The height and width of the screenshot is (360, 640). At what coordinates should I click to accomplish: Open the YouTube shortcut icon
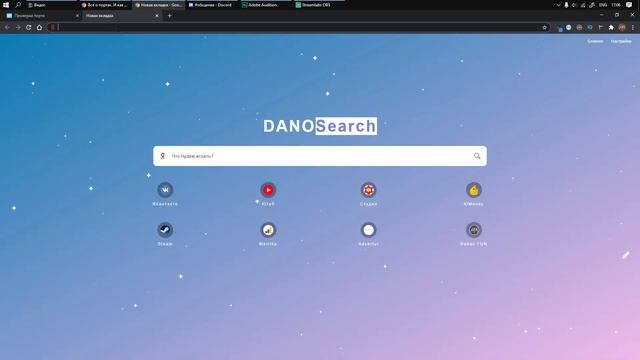pyautogui.click(x=268, y=190)
